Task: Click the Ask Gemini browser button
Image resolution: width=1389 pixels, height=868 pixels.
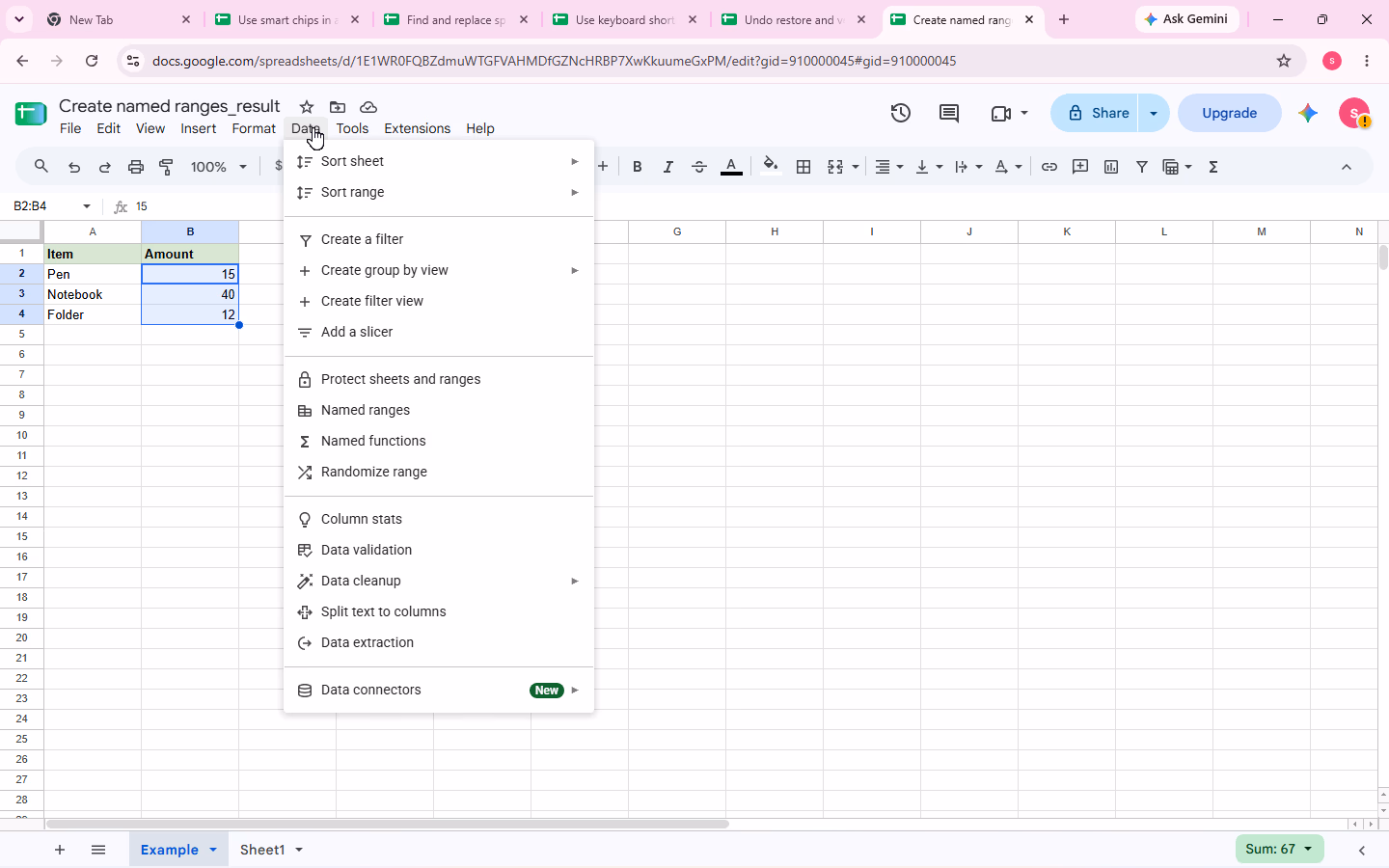Action: 1186,19
